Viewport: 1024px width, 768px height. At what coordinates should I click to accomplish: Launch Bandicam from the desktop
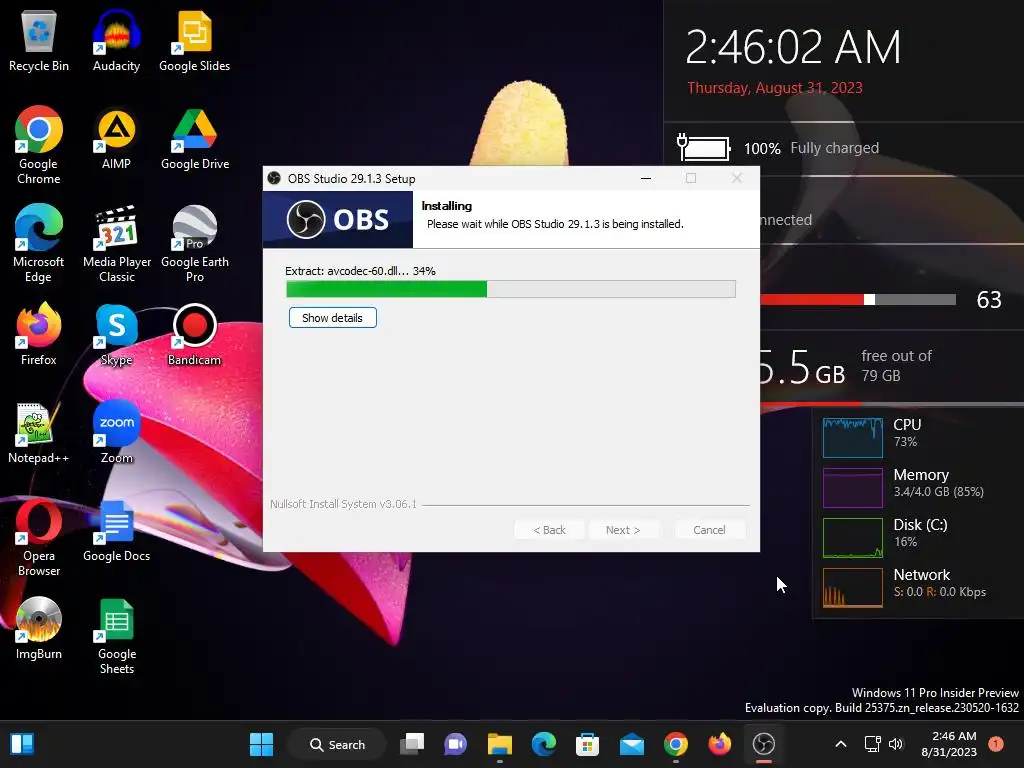pyautogui.click(x=195, y=334)
